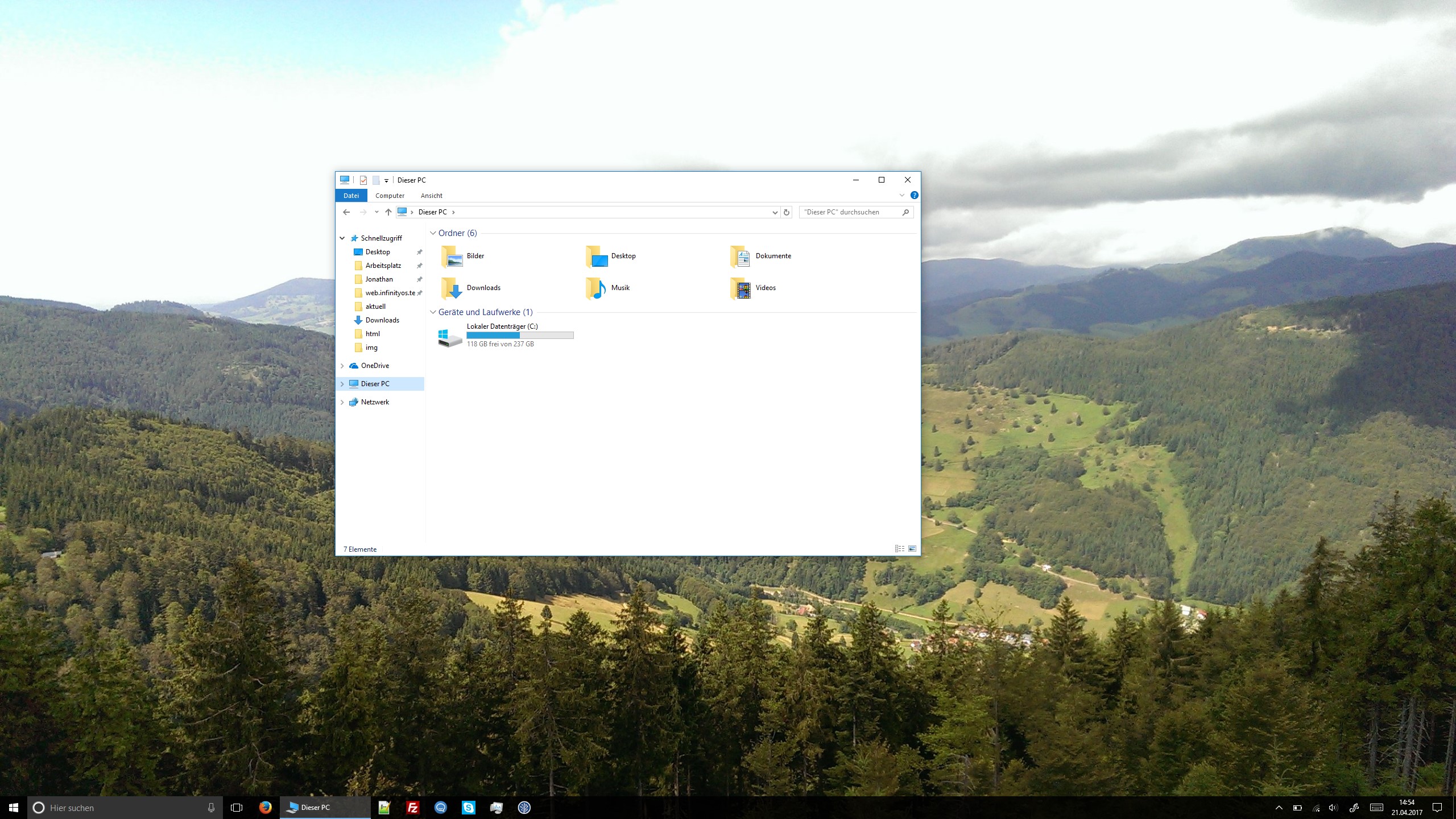Switch to details view in the status bar
Viewport: 1456px width, 819px height.
899,548
